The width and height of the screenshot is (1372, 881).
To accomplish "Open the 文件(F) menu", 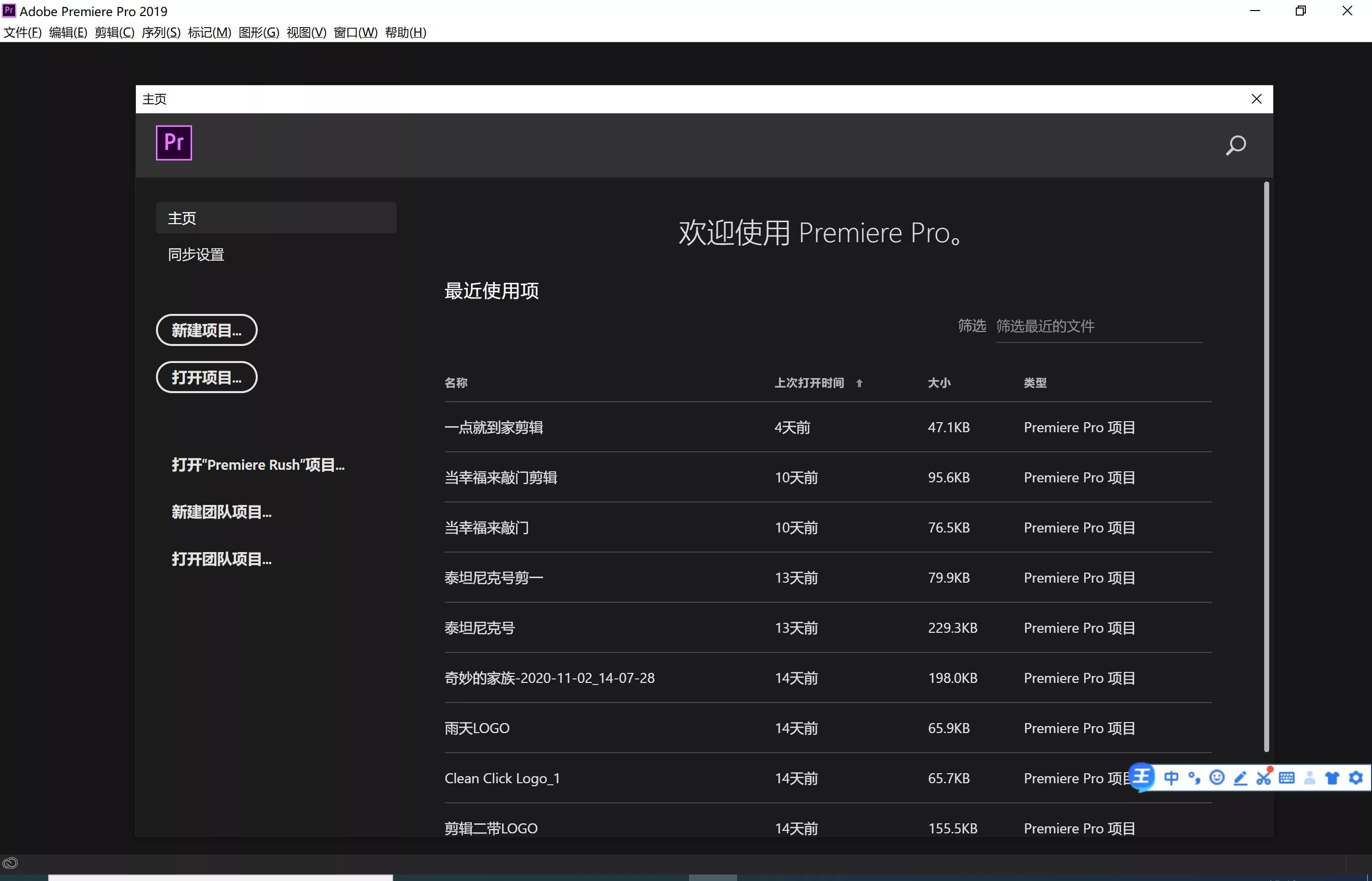I will [22, 33].
